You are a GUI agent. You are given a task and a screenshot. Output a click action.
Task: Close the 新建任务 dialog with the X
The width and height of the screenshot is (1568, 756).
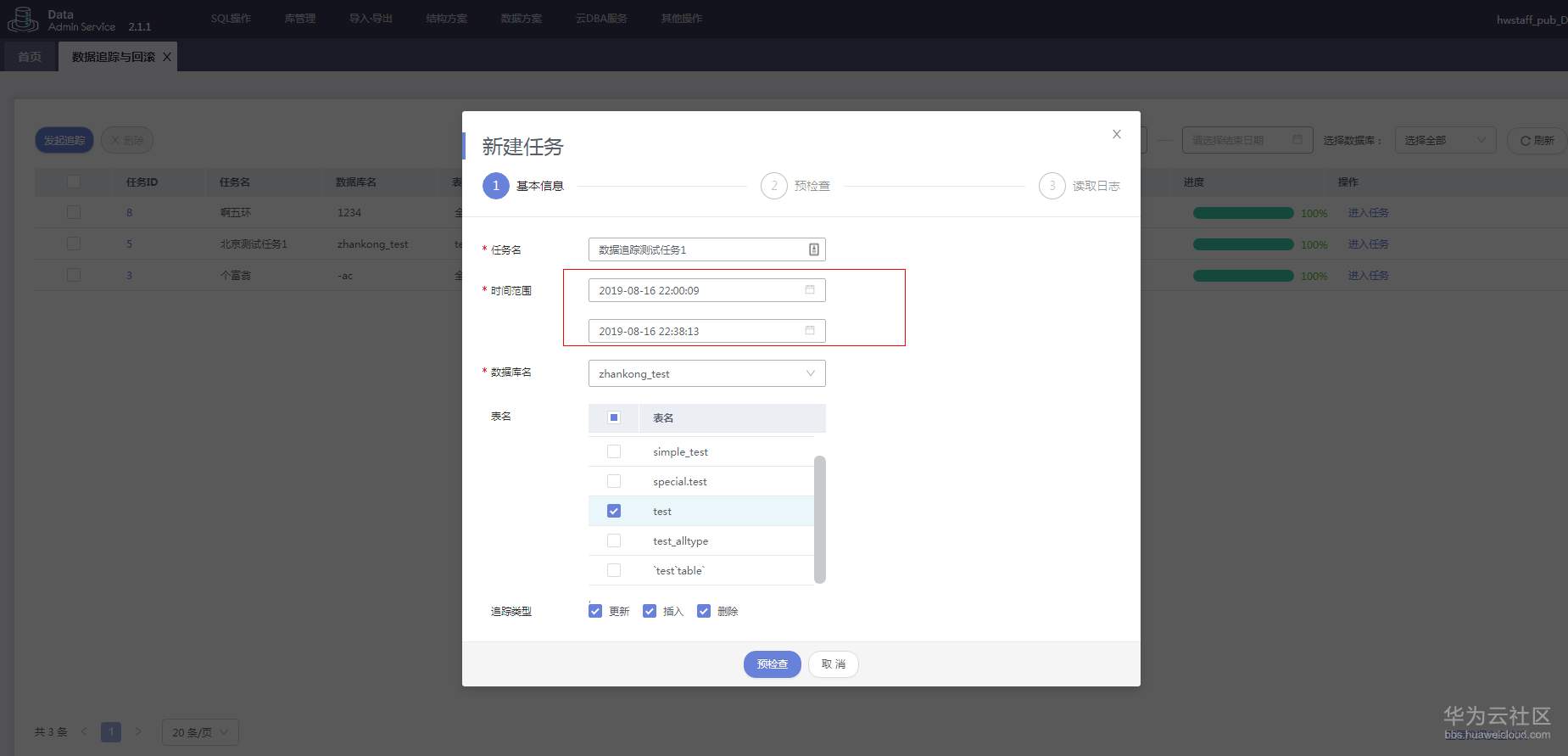coord(1117,134)
